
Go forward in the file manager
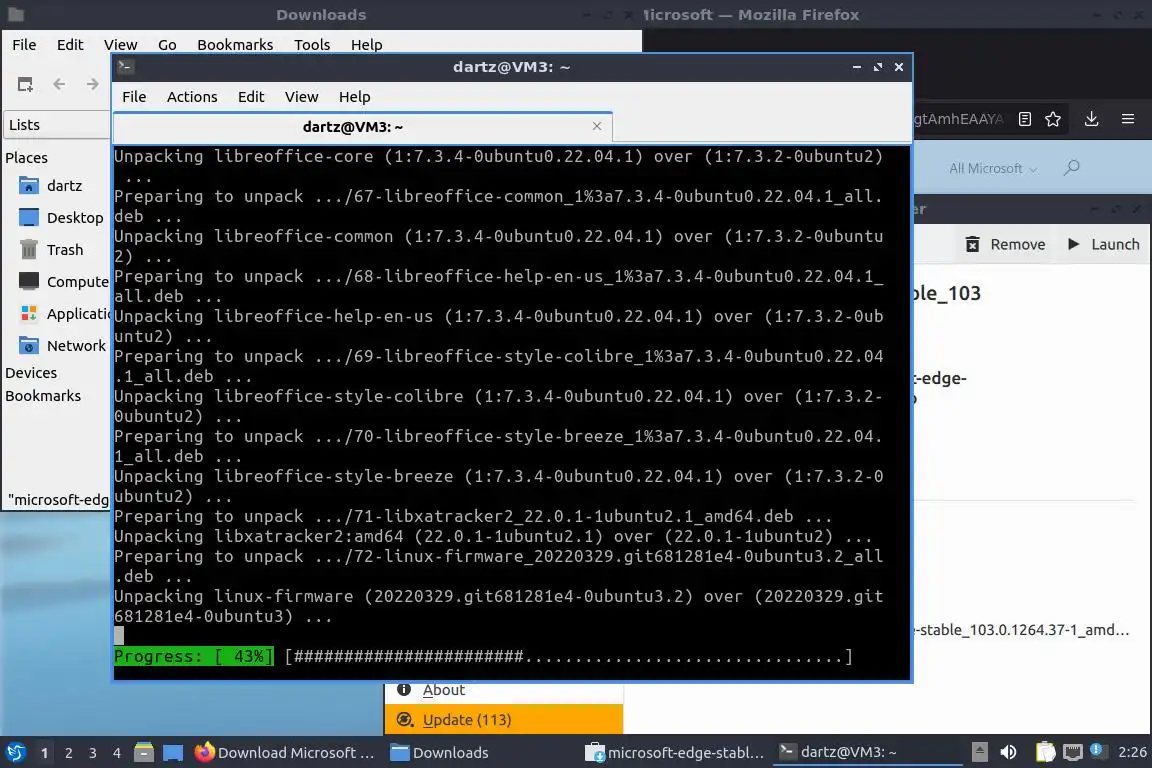coord(92,85)
